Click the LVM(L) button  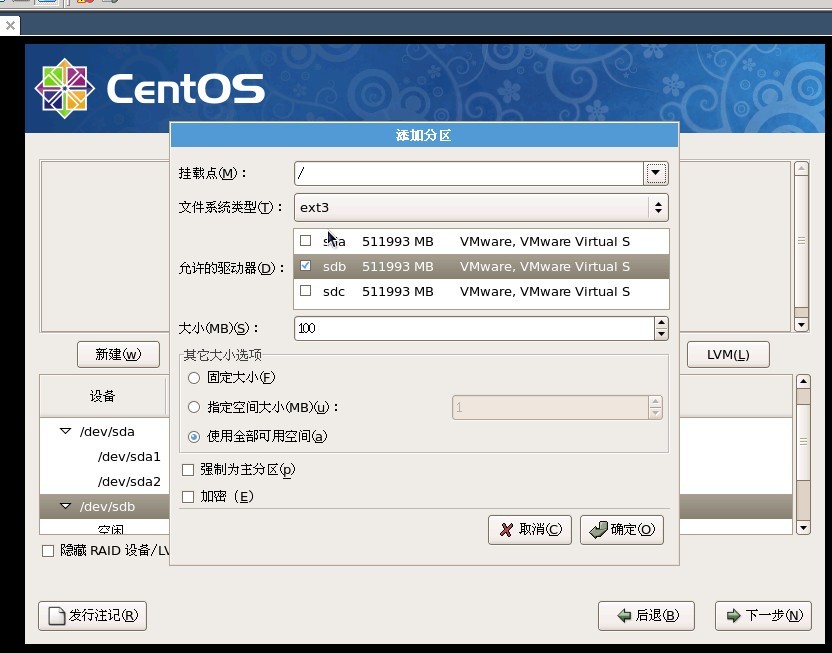[728, 354]
